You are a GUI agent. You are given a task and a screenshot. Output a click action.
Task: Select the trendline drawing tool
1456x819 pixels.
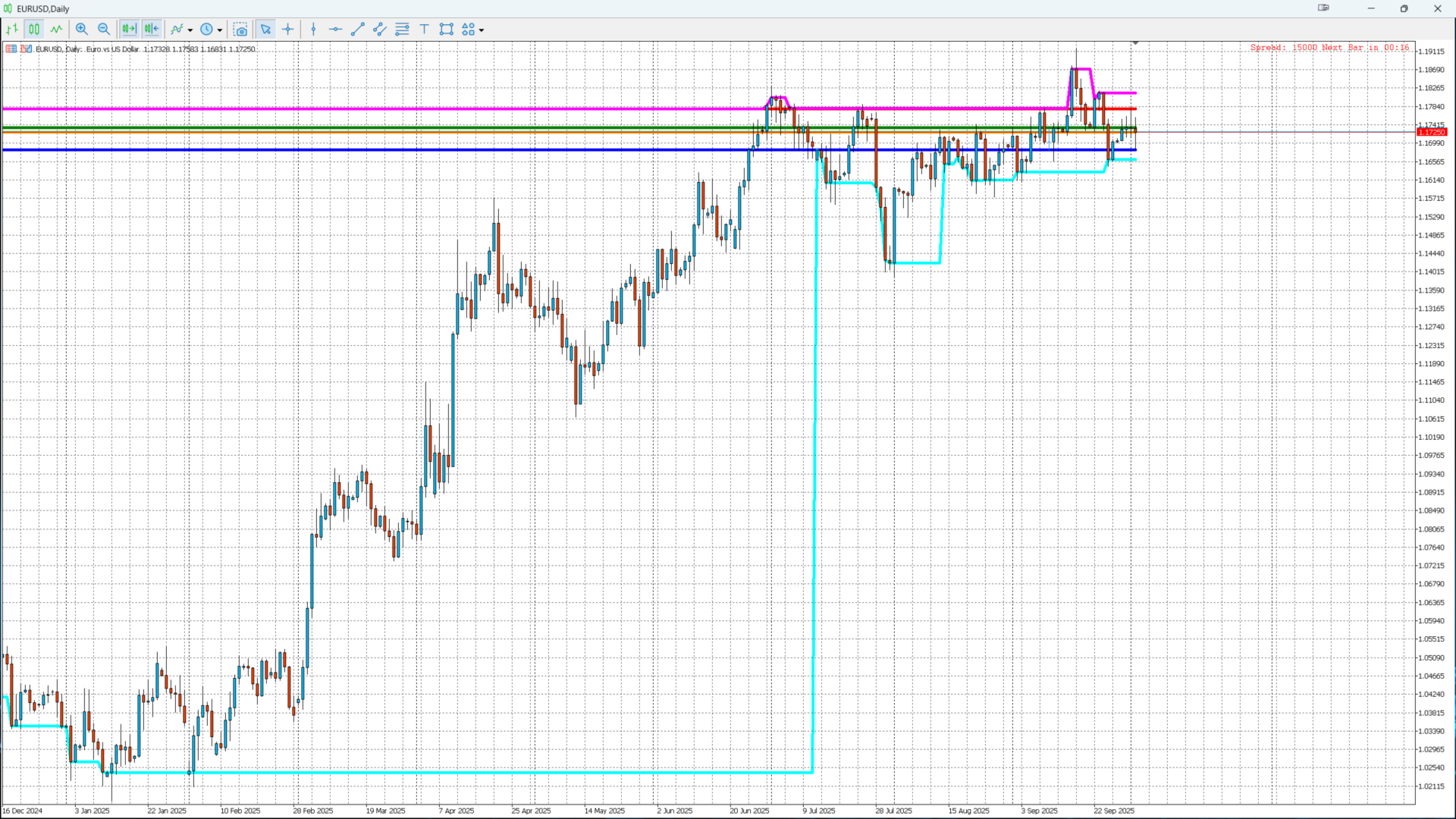(x=358, y=30)
